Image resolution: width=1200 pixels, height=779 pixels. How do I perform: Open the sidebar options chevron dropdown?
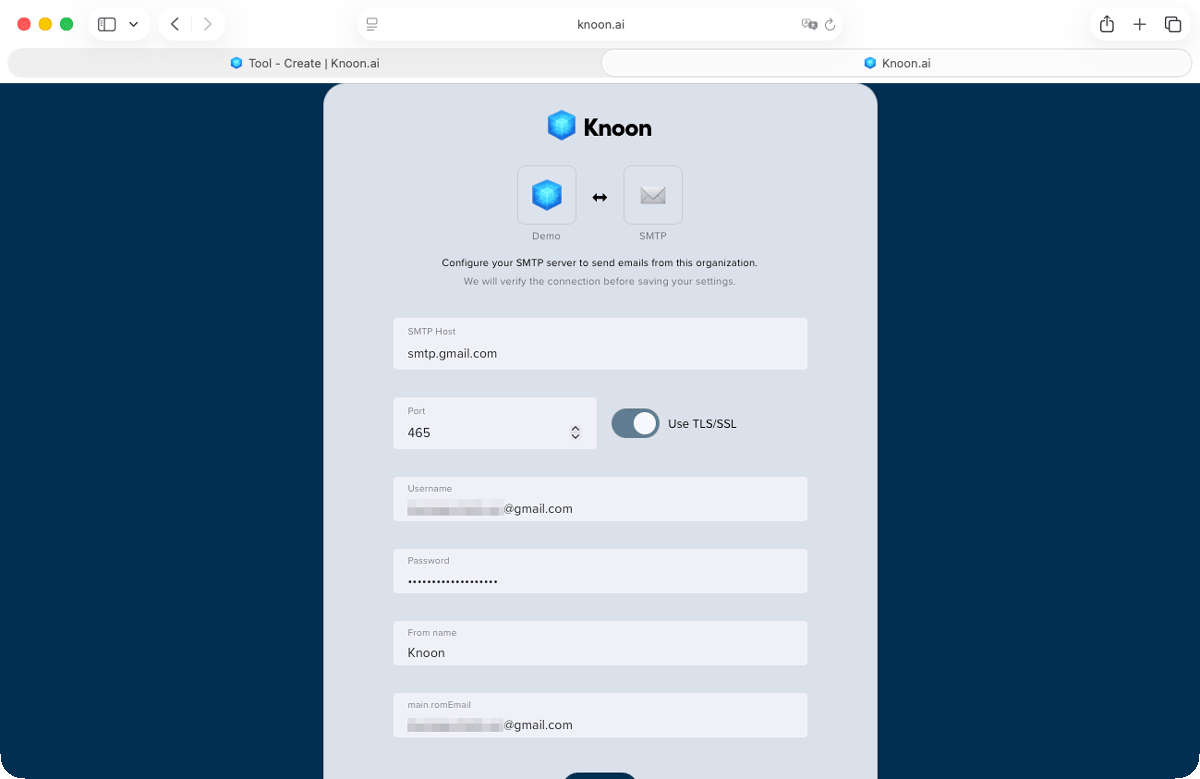click(133, 24)
